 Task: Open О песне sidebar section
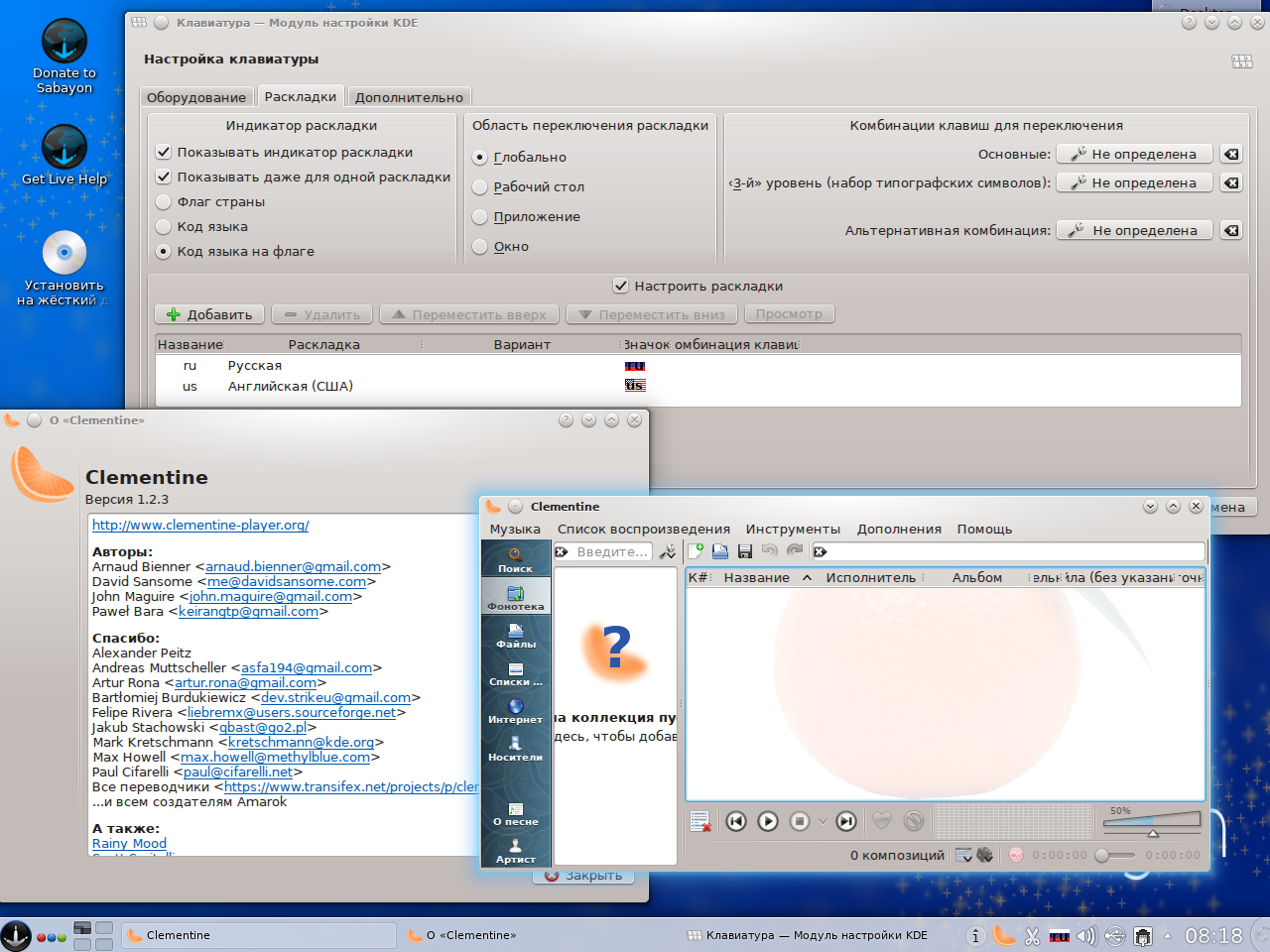(x=515, y=814)
